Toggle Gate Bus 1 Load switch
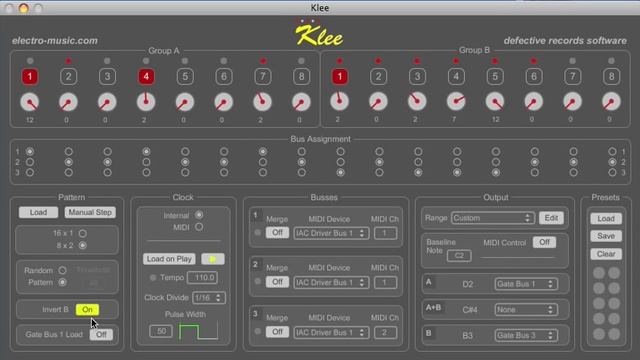The image size is (640, 360). (101, 334)
